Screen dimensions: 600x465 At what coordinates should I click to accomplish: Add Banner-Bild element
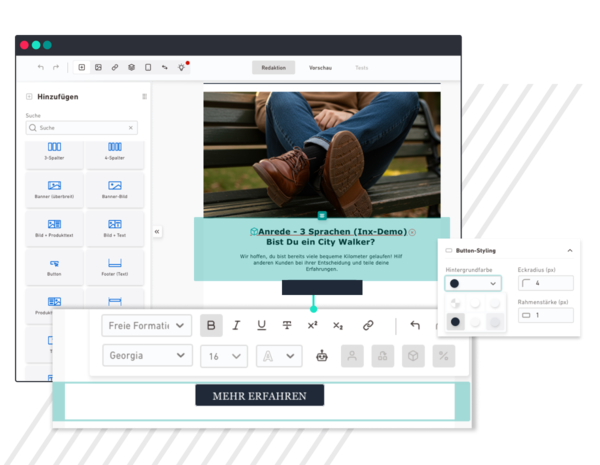(x=115, y=190)
